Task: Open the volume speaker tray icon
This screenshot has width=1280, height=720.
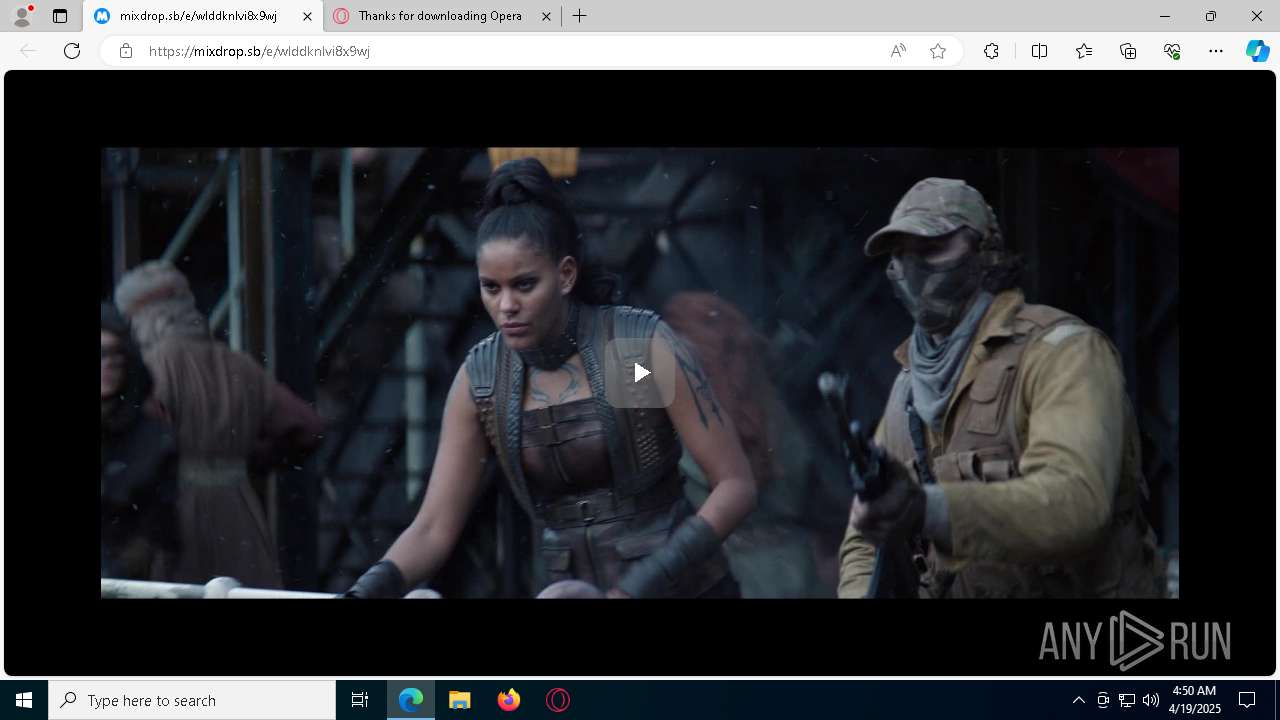Action: (1151, 700)
